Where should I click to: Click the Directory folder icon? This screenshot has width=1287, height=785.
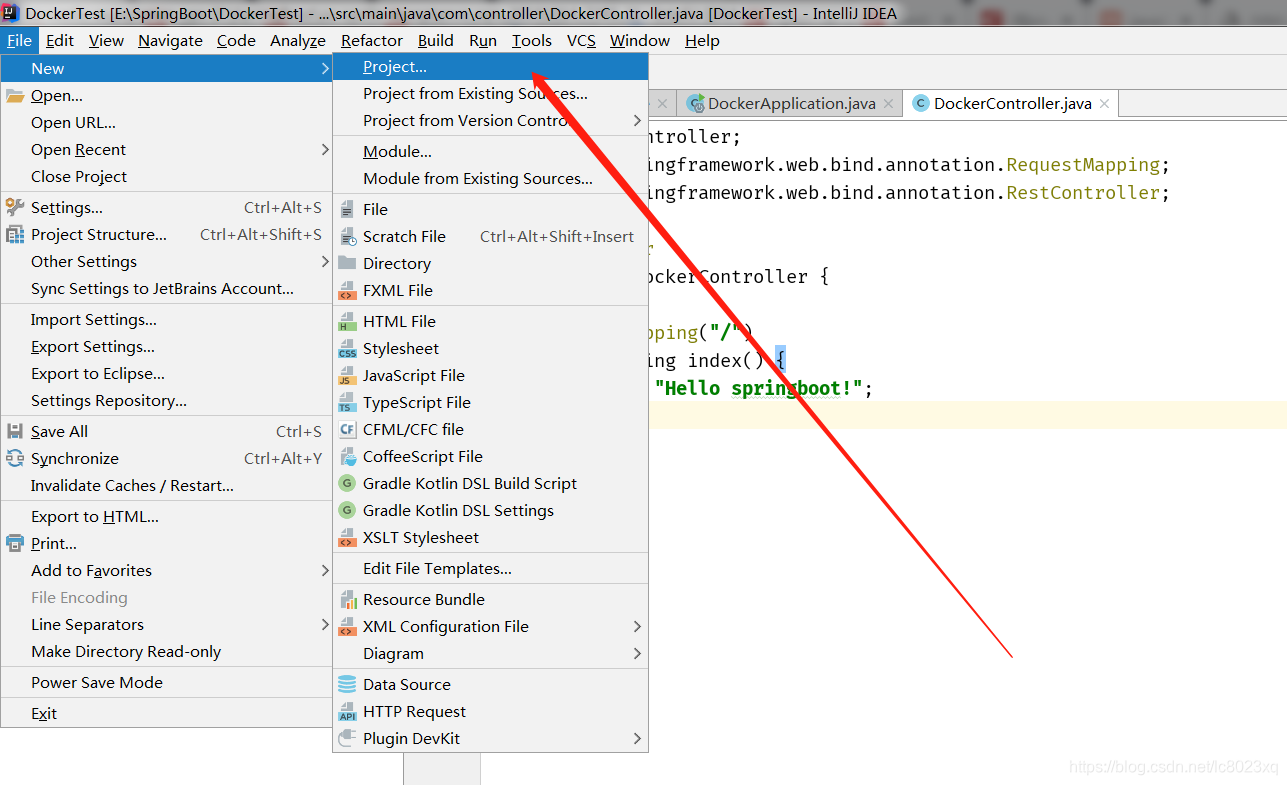(347, 263)
